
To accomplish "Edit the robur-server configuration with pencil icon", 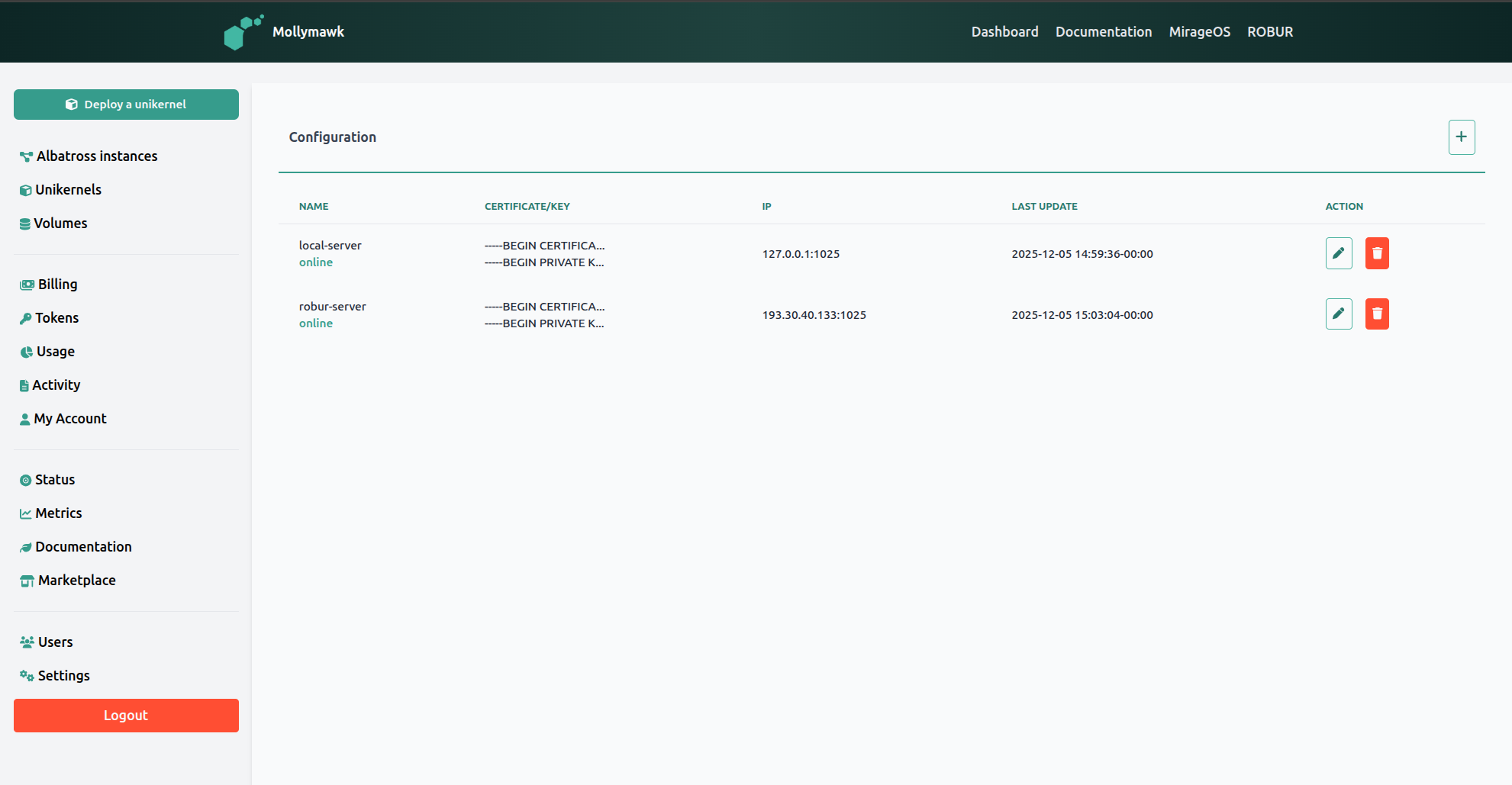I will pyautogui.click(x=1338, y=314).
